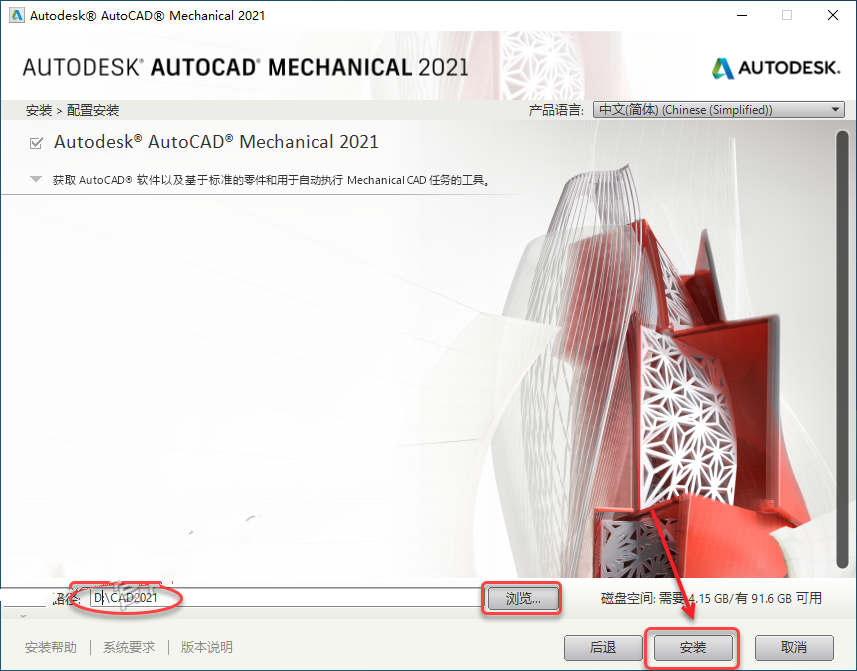The height and width of the screenshot is (671, 857).
Task: Expand the product description disclosure triangle
Action: click(x=36, y=179)
